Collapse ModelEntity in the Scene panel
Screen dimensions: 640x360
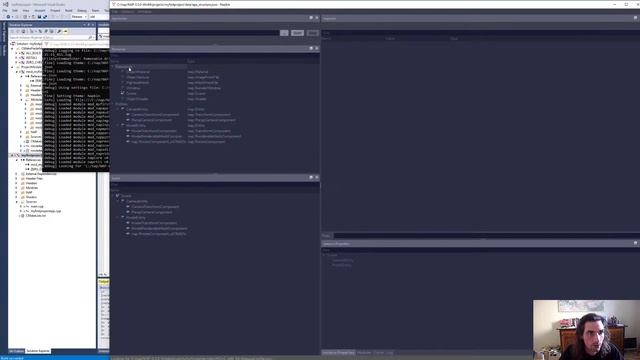[118, 218]
